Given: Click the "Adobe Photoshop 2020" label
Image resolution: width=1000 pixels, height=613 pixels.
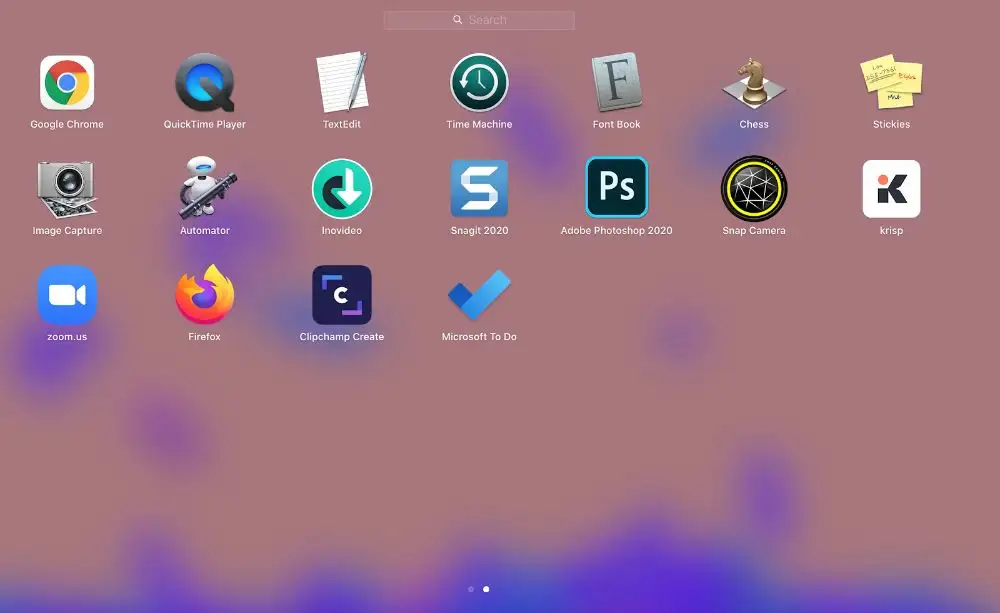Looking at the screenshot, I should (x=617, y=231).
